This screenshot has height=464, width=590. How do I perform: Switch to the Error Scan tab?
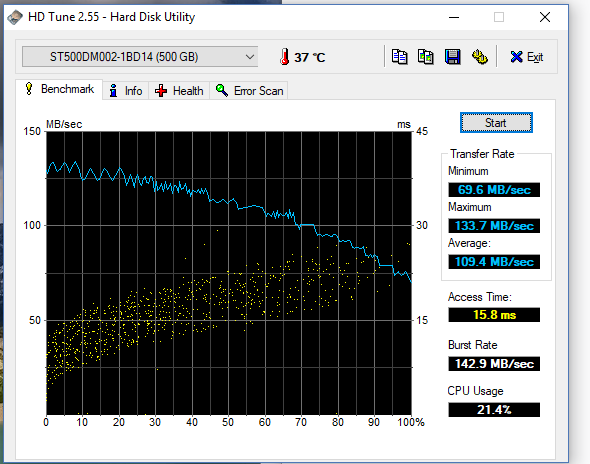pyautogui.click(x=249, y=91)
